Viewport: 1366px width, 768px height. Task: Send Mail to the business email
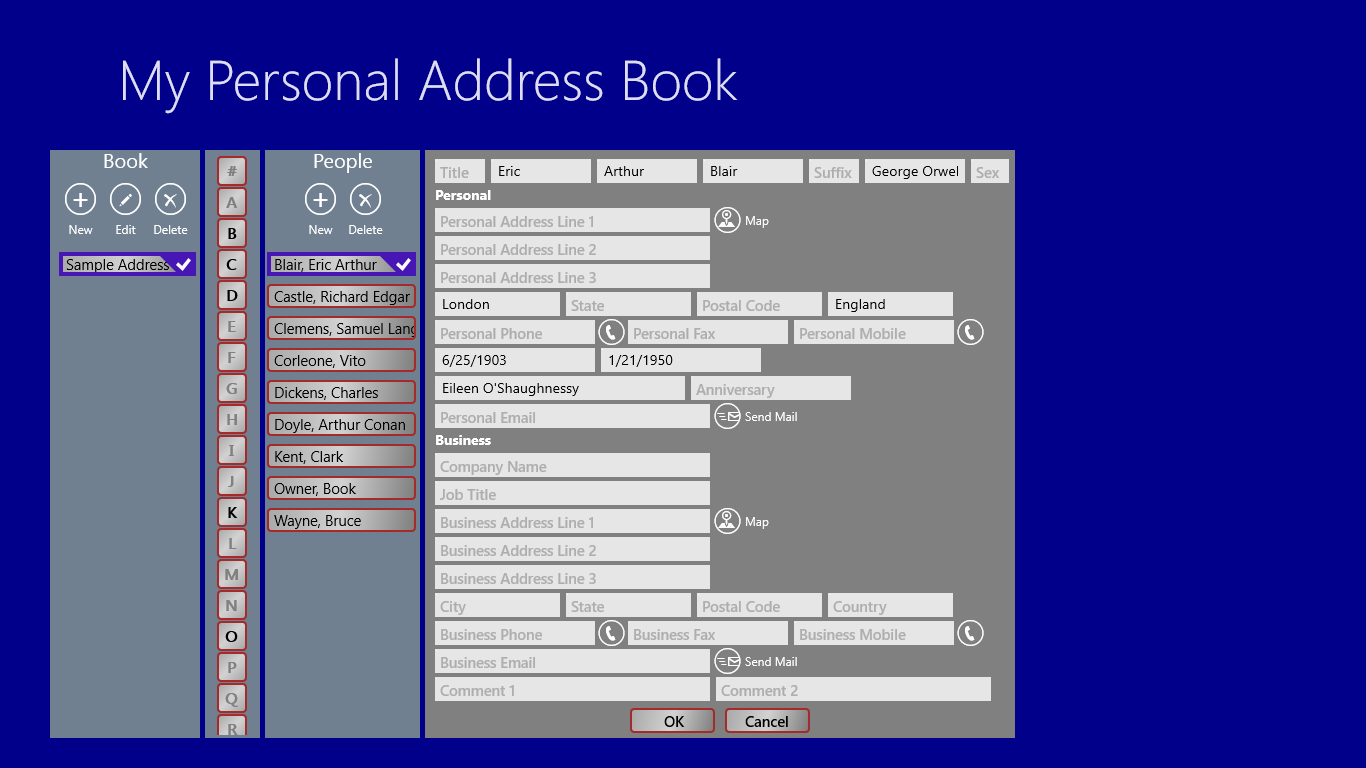(727, 660)
